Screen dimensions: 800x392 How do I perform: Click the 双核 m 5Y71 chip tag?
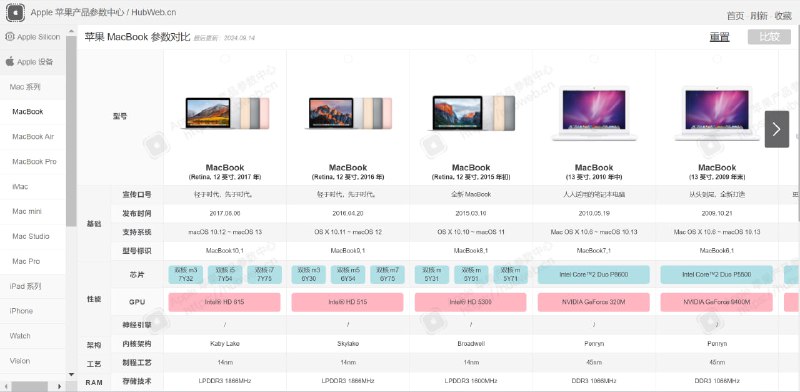tap(510, 275)
